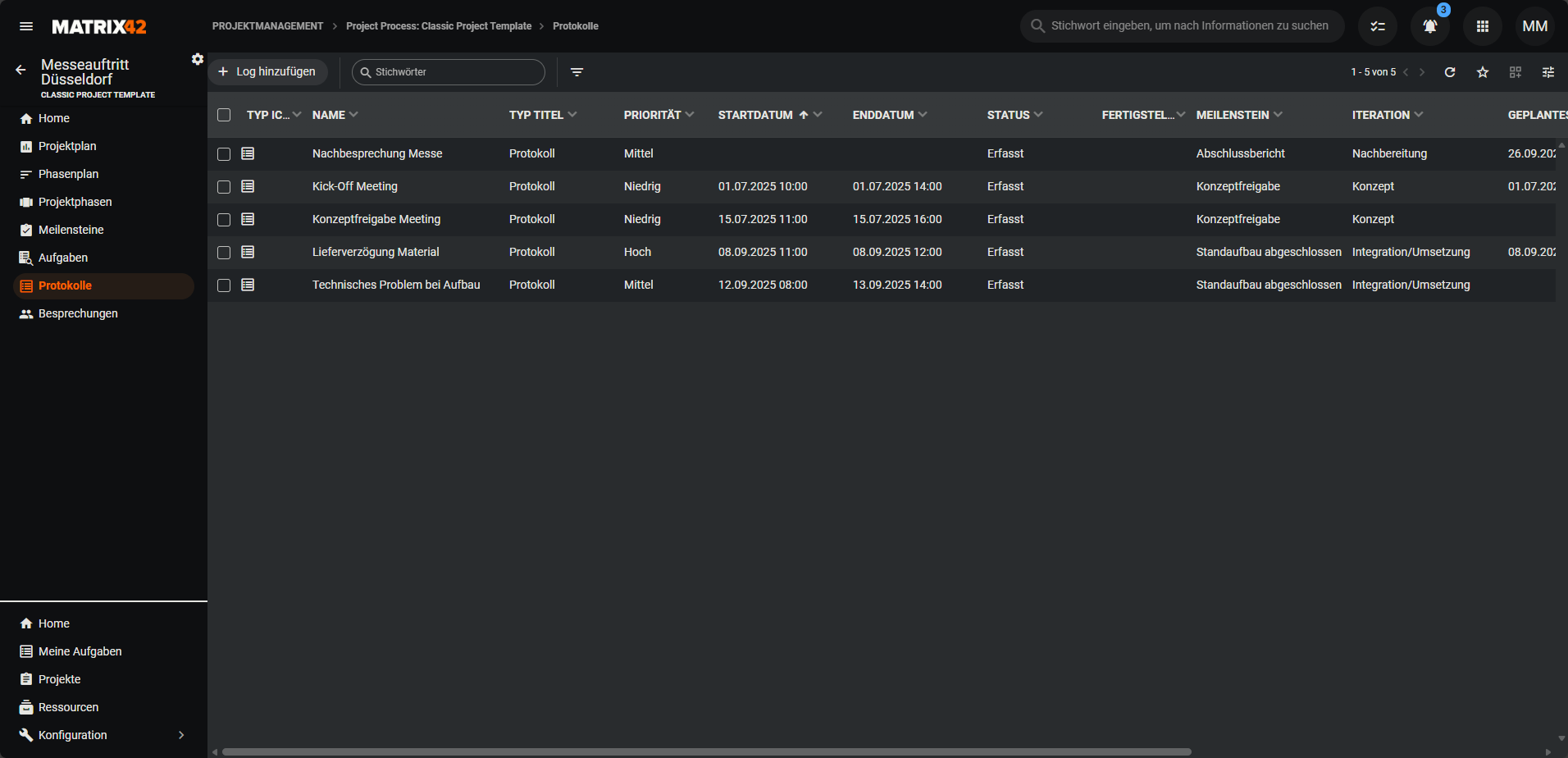Toggle the hamburger navigation menu
The width and height of the screenshot is (1568, 758).
point(26,26)
